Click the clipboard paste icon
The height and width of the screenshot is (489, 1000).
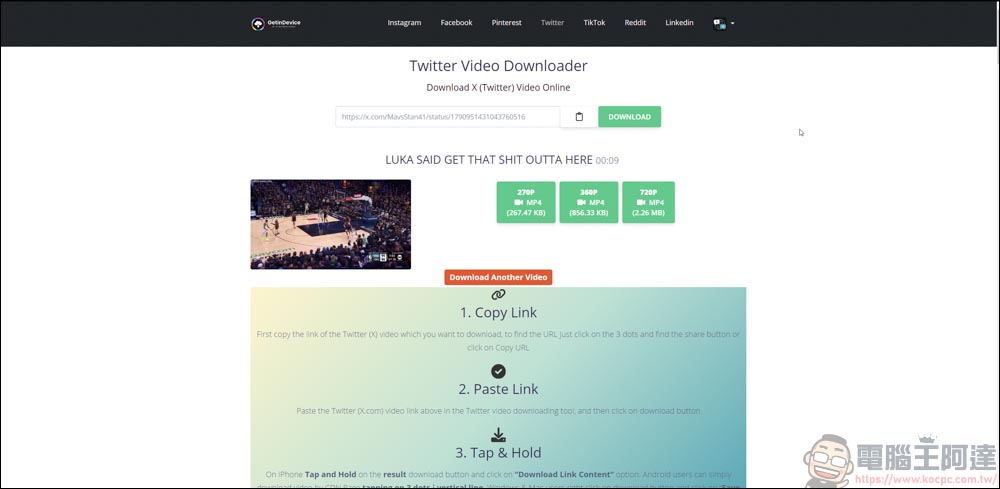click(x=579, y=117)
